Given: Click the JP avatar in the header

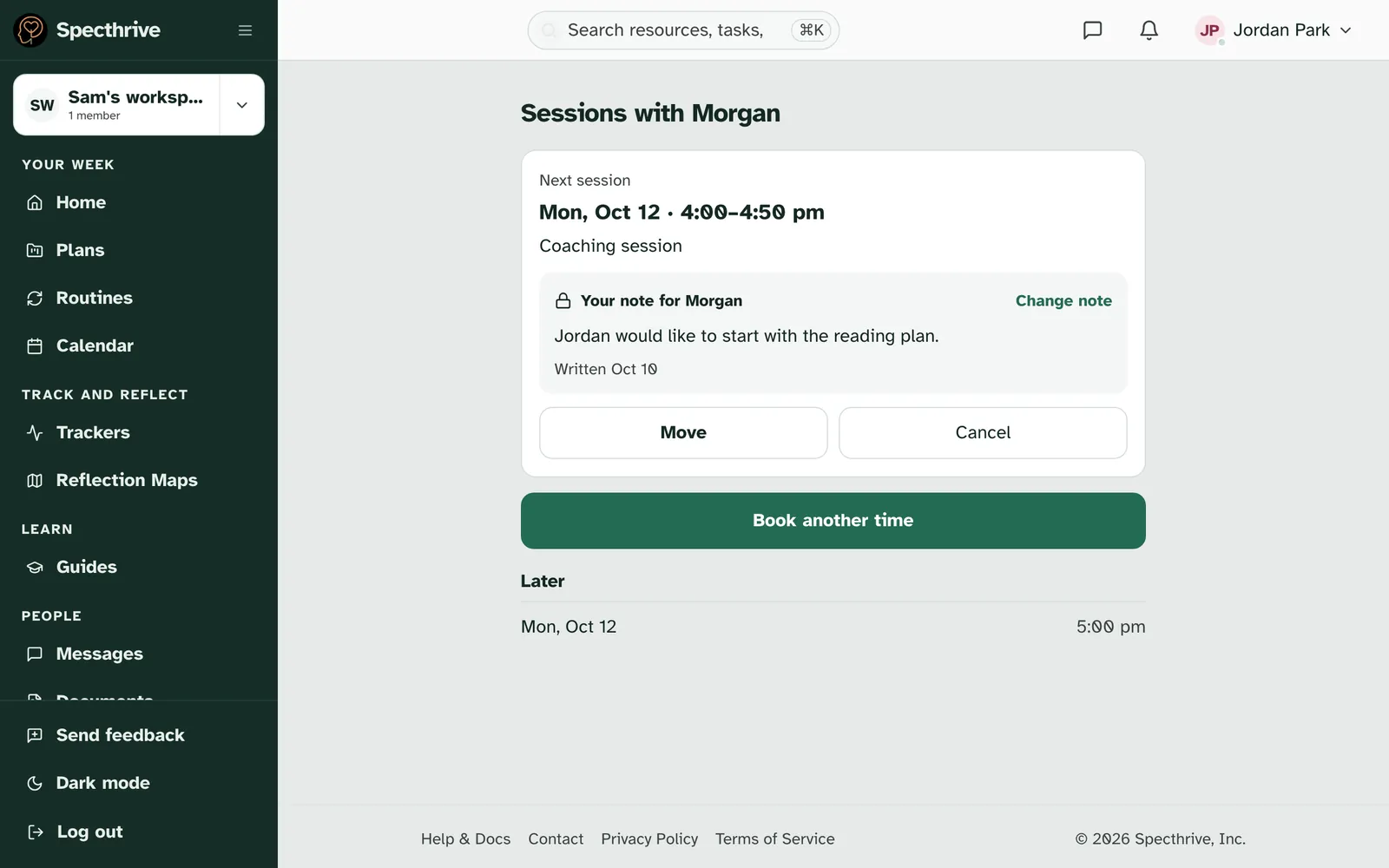Looking at the screenshot, I should tap(1209, 30).
